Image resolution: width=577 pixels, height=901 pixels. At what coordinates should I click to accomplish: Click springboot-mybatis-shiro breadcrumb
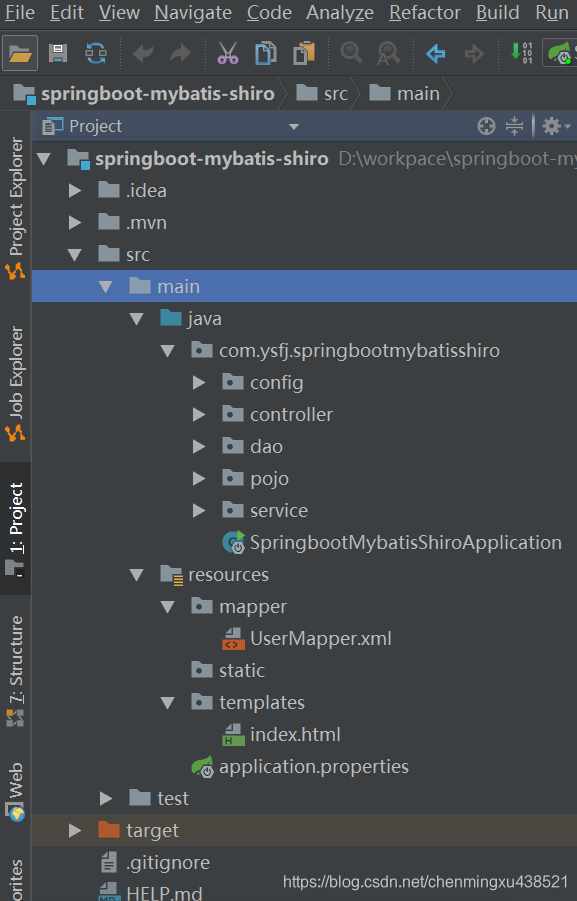(144, 93)
